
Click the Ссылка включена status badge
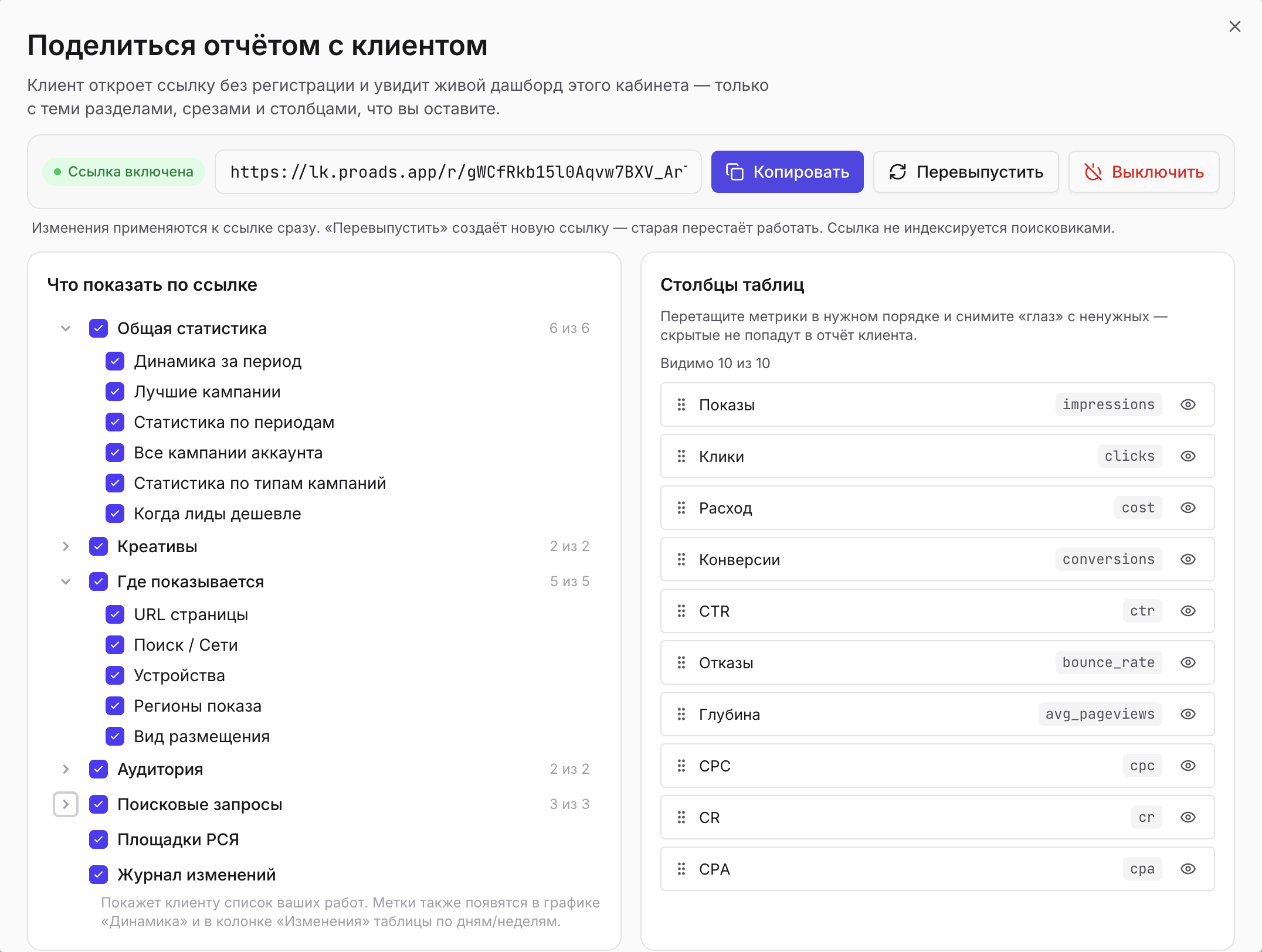click(x=124, y=172)
